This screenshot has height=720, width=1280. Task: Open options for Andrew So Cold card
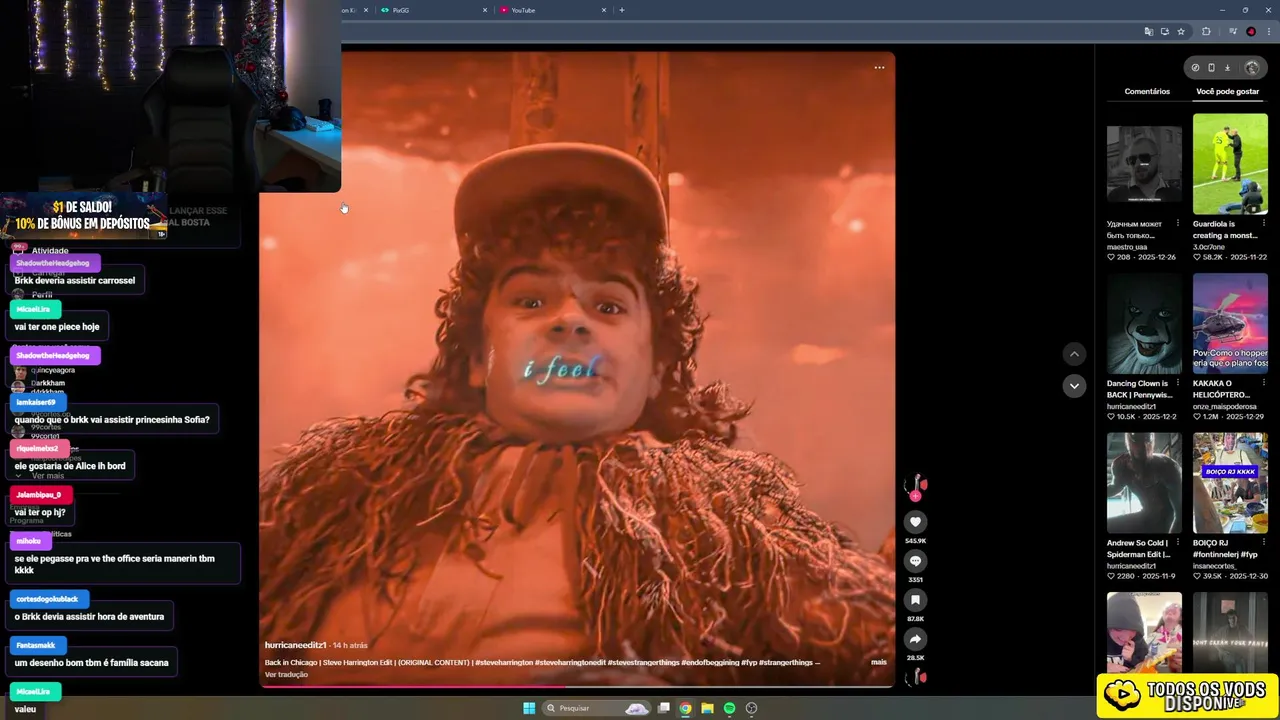coord(1177,543)
